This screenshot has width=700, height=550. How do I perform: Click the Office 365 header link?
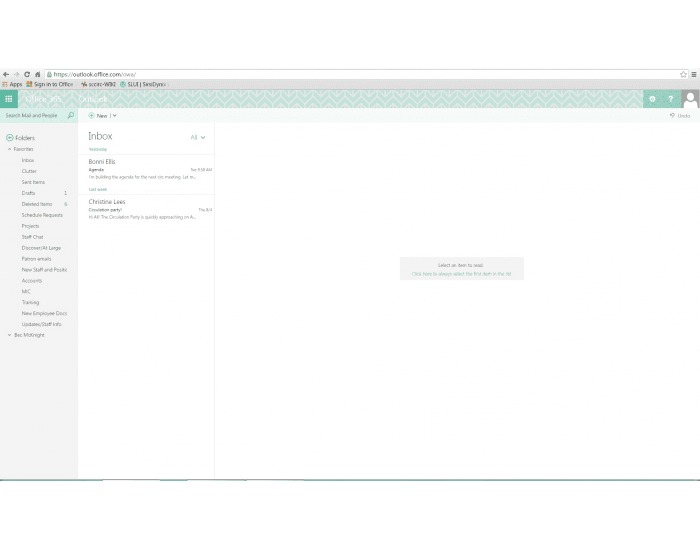pyautogui.click(x=43, y=99)
